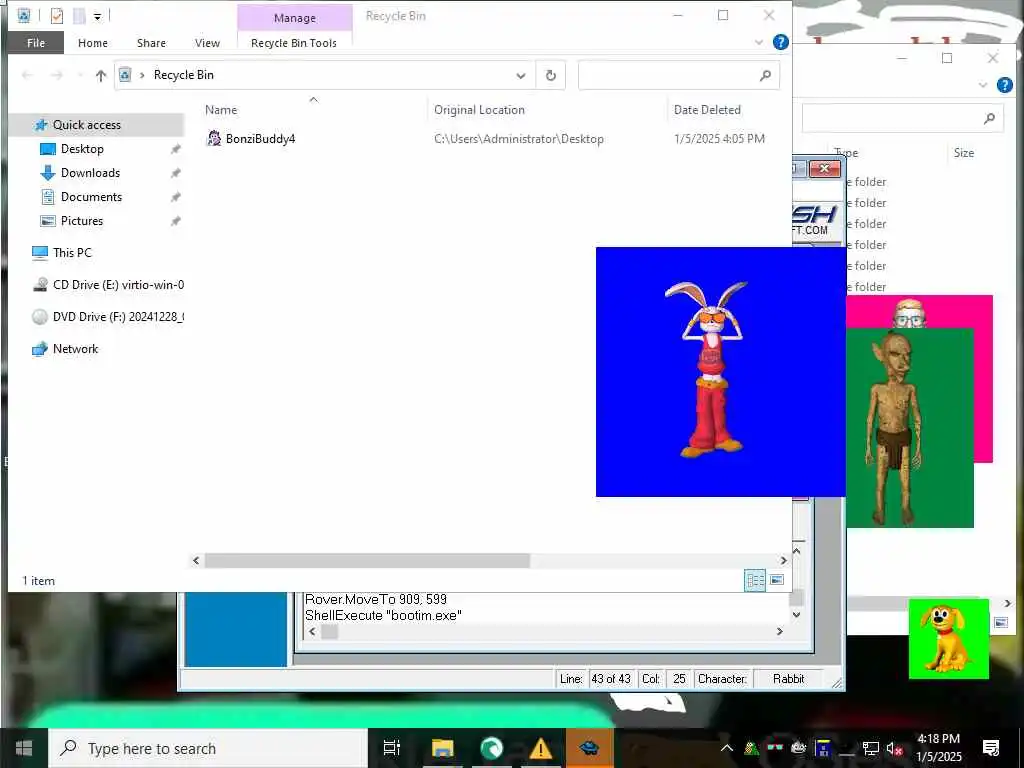Screen dimensions: 1024x768
Task: Click the yellow warning taskbar icon
Action: tap(541, 748)
